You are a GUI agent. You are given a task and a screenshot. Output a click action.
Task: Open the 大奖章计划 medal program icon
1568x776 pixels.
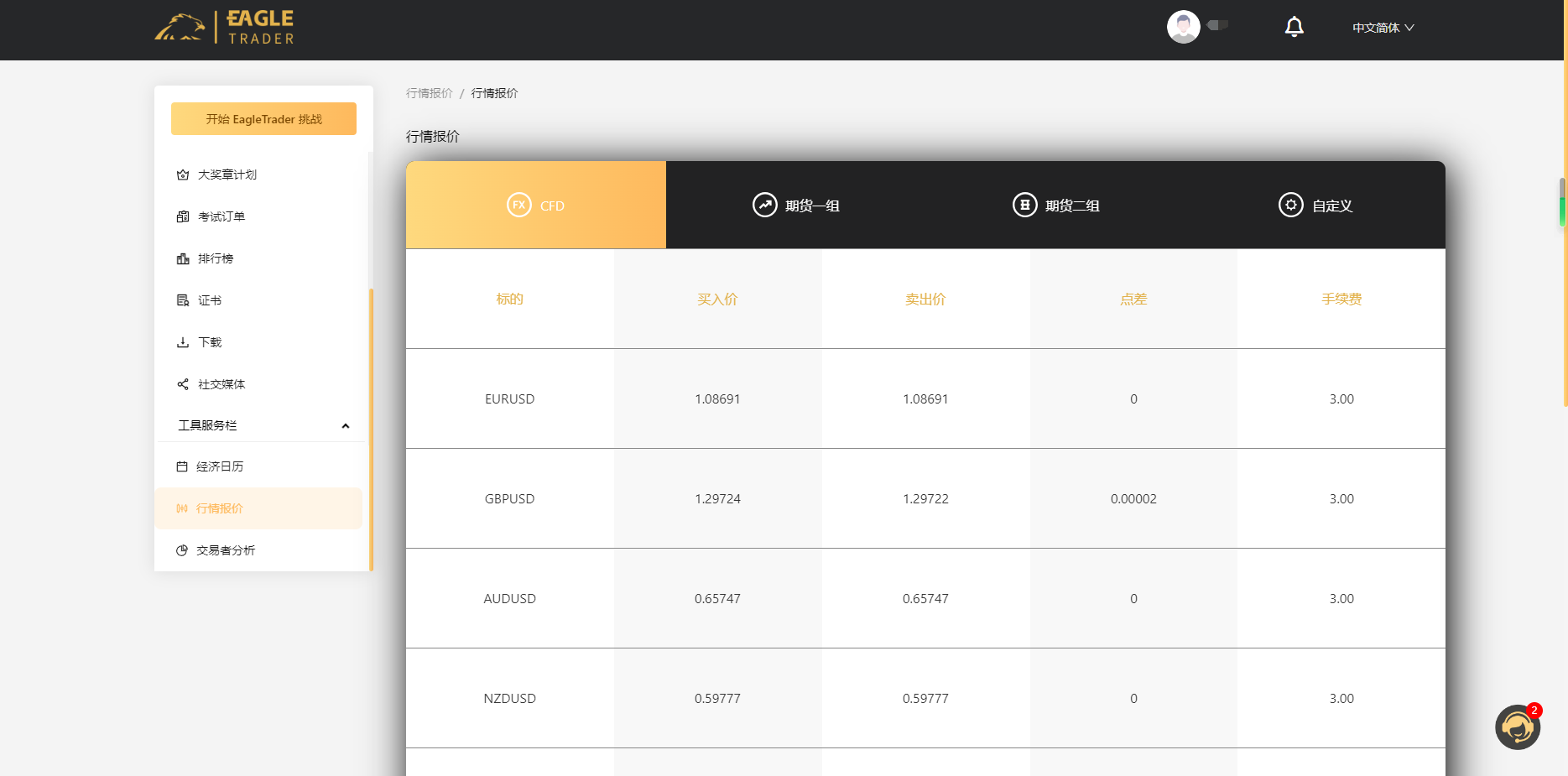click(184, 174)
